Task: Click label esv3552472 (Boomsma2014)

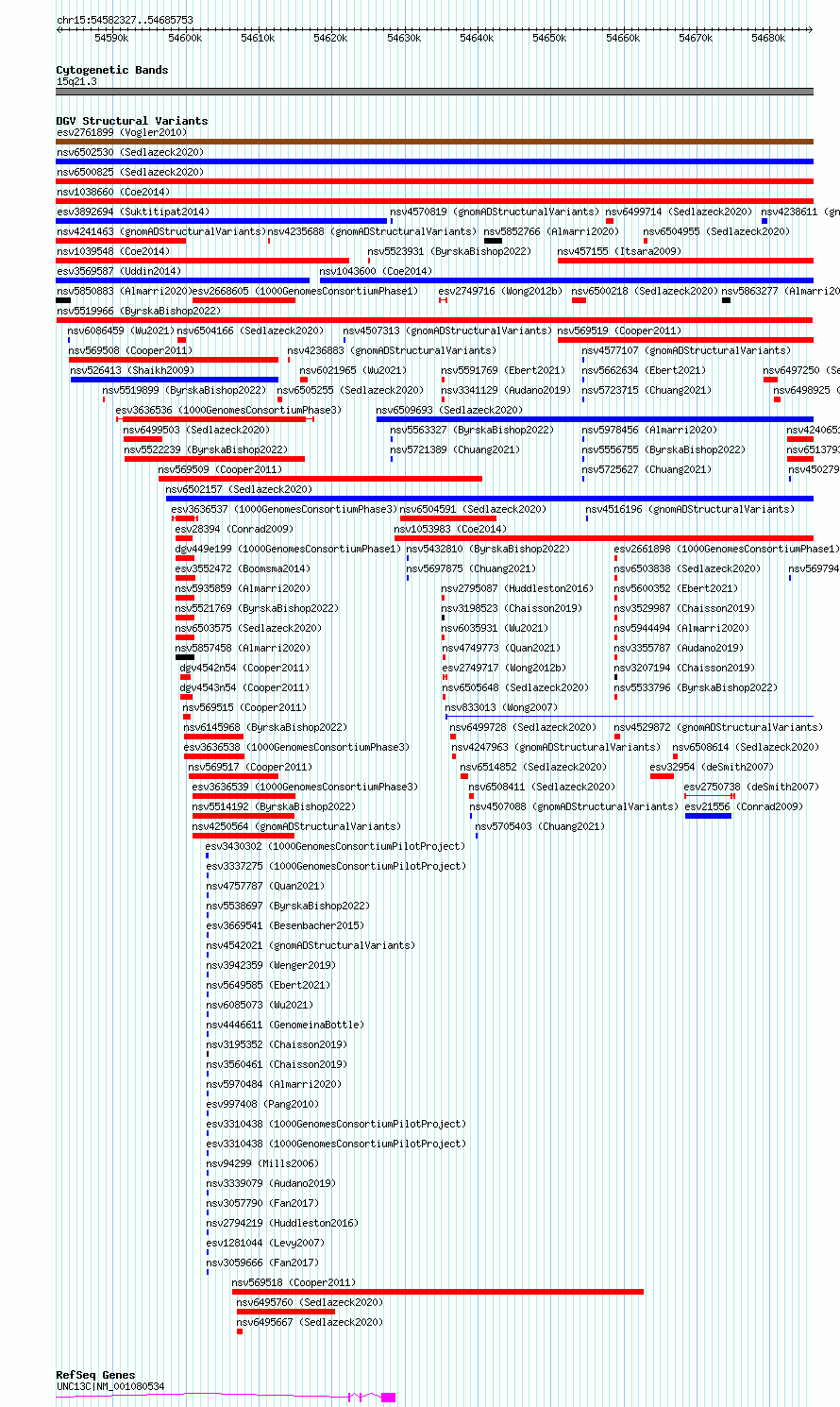Action: pos(243,568)
